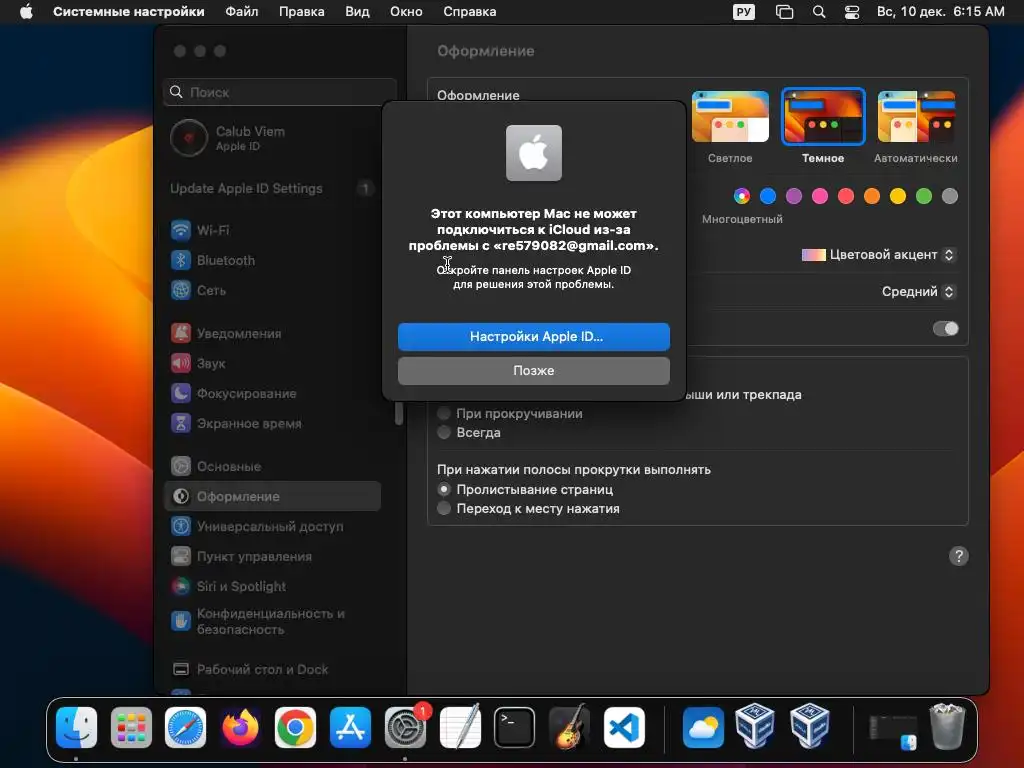Toggle the switch in appearance pane
Viewport: 1024px width, 768px height.
coord(945,328)
